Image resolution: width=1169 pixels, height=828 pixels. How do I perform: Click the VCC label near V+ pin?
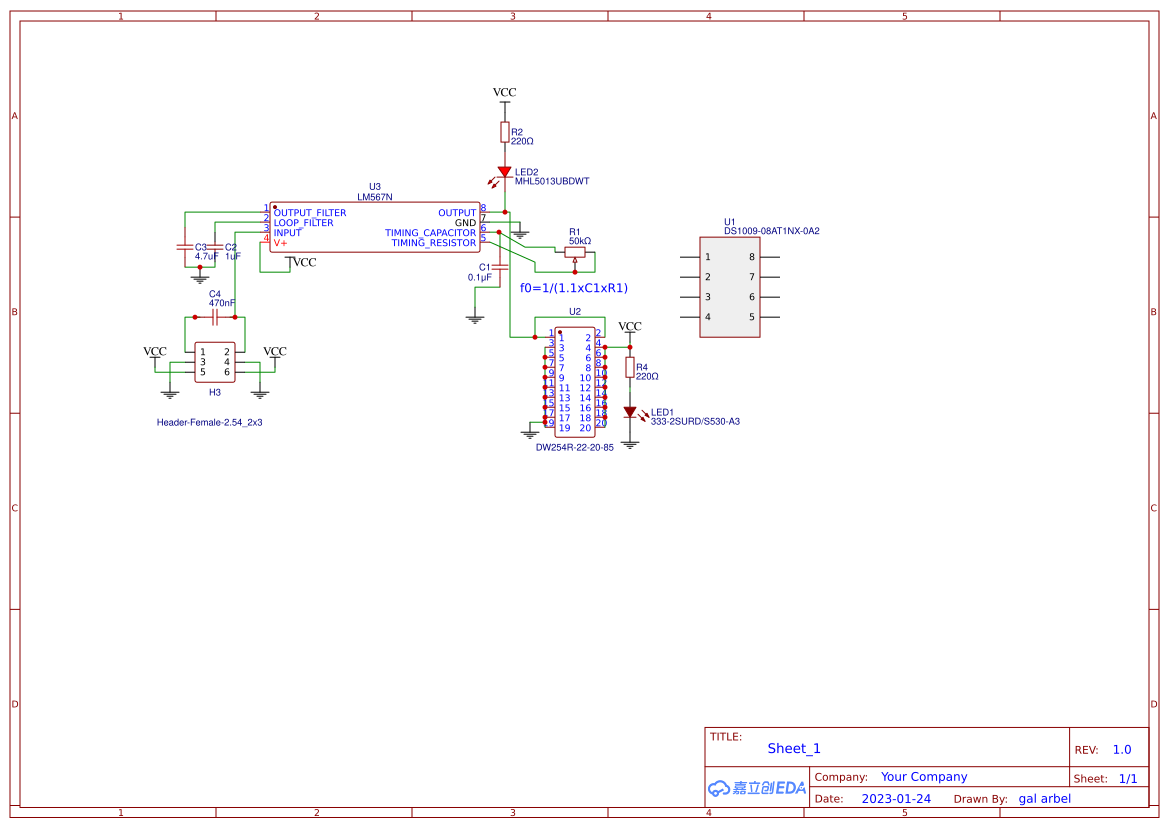[304, 262]
